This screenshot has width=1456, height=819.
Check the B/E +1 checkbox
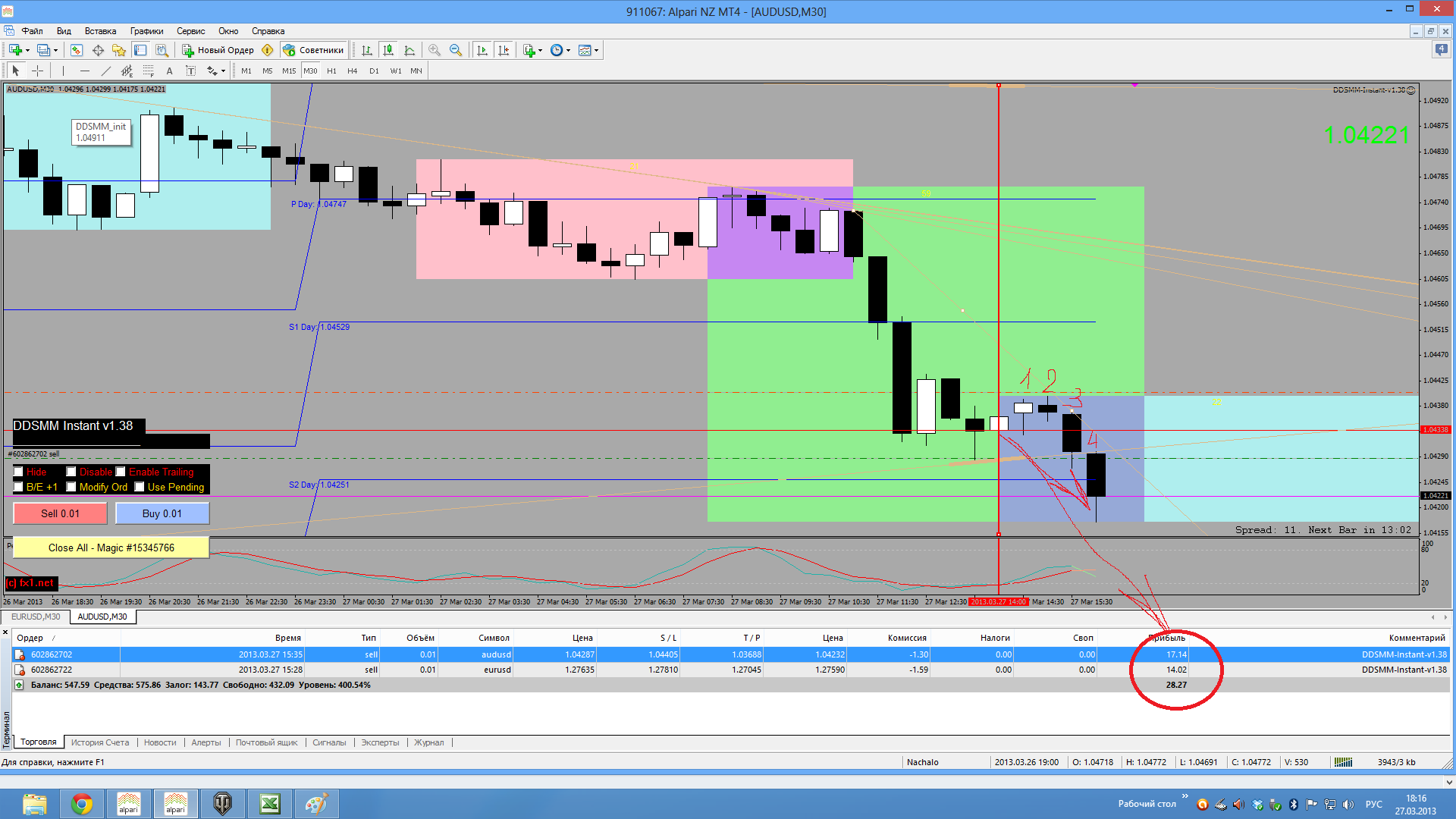[x=18, y=487]
